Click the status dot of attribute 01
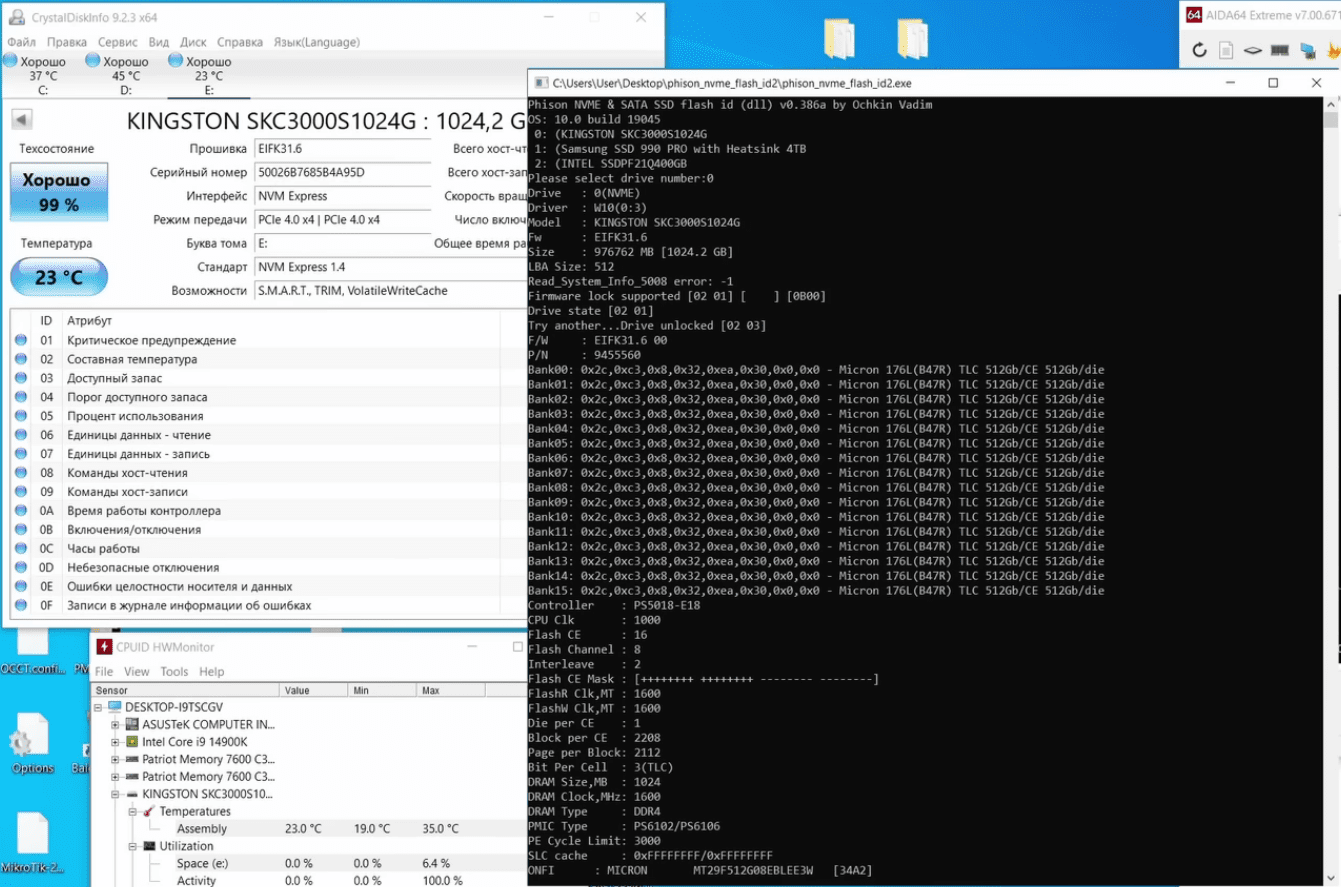The height and width of the screenshot is (887, 1341). pyautogui.click(x=22, y=341)
